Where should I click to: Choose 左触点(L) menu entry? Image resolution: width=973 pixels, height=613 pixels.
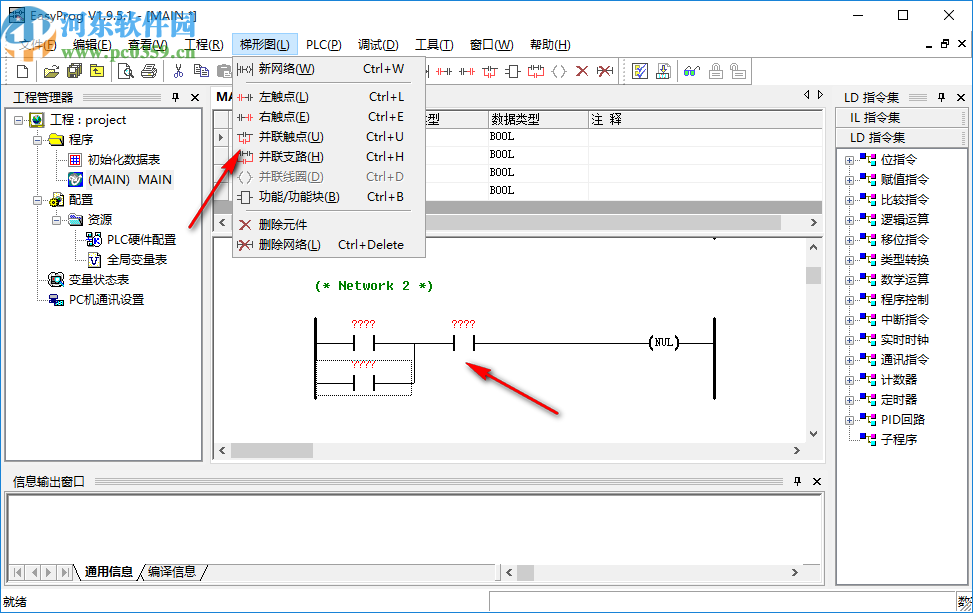pos(329,97)
